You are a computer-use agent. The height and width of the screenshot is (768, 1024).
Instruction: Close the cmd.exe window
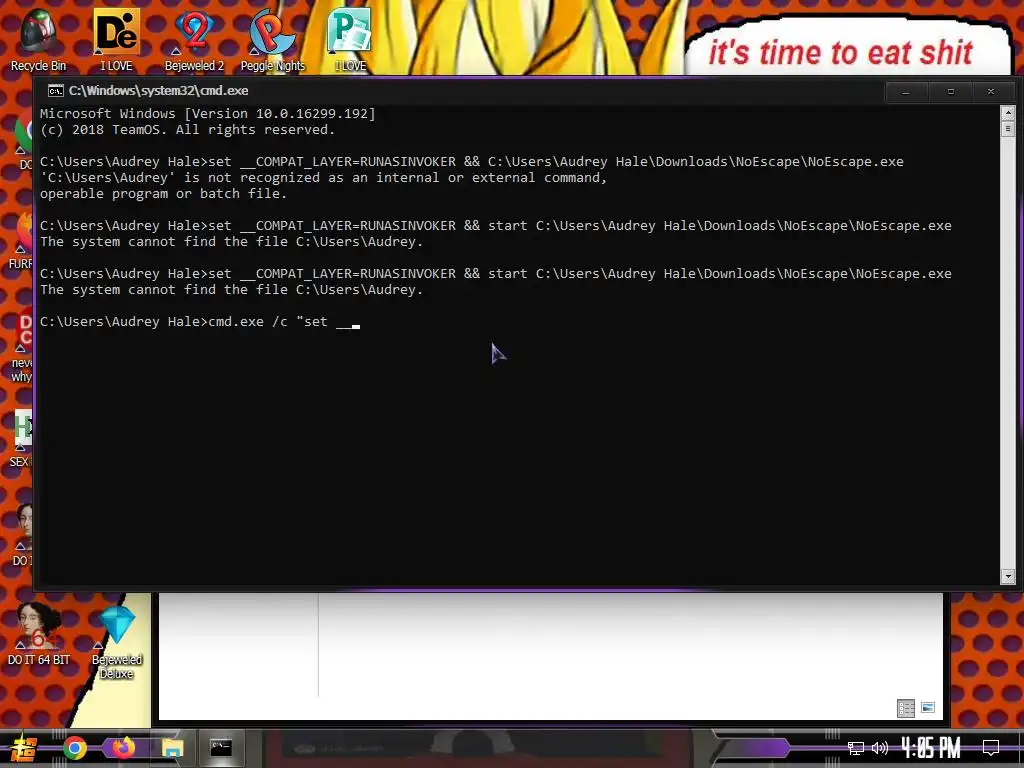[991, 92]
